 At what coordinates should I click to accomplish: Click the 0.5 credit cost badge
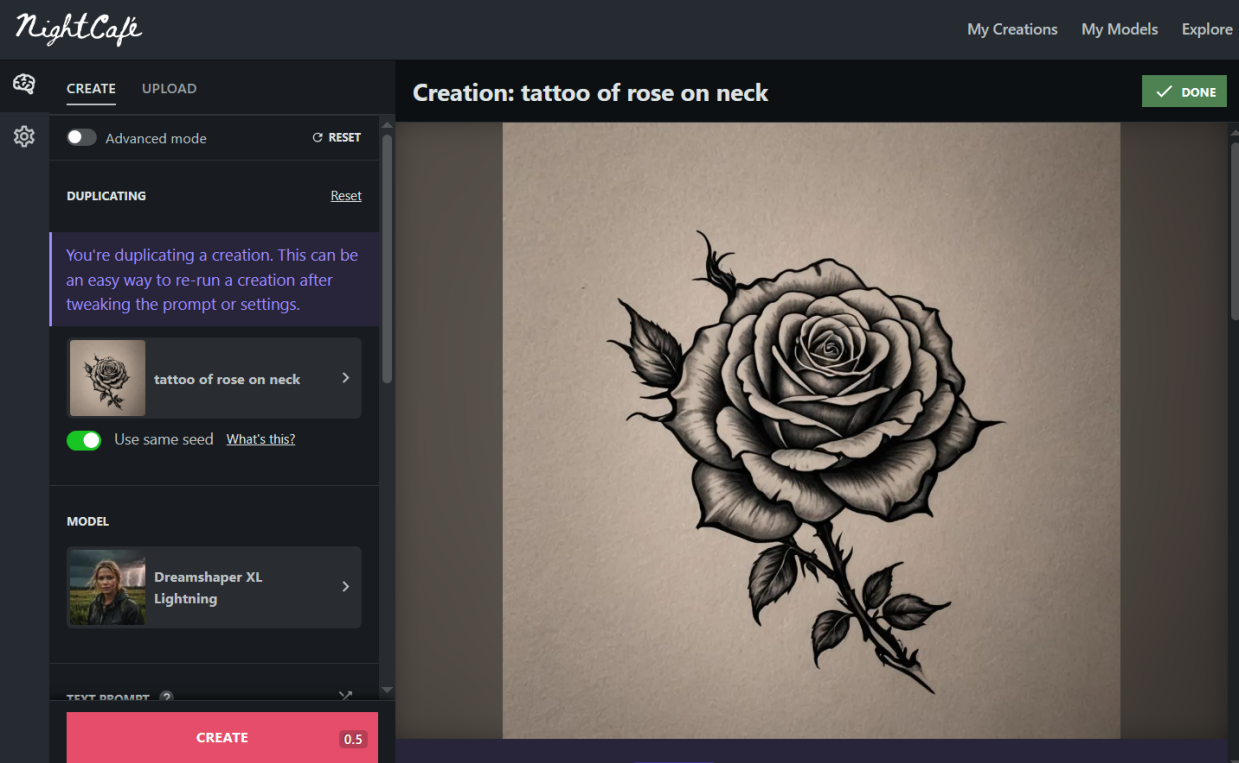pyautogui.click(x=352, y=740)
